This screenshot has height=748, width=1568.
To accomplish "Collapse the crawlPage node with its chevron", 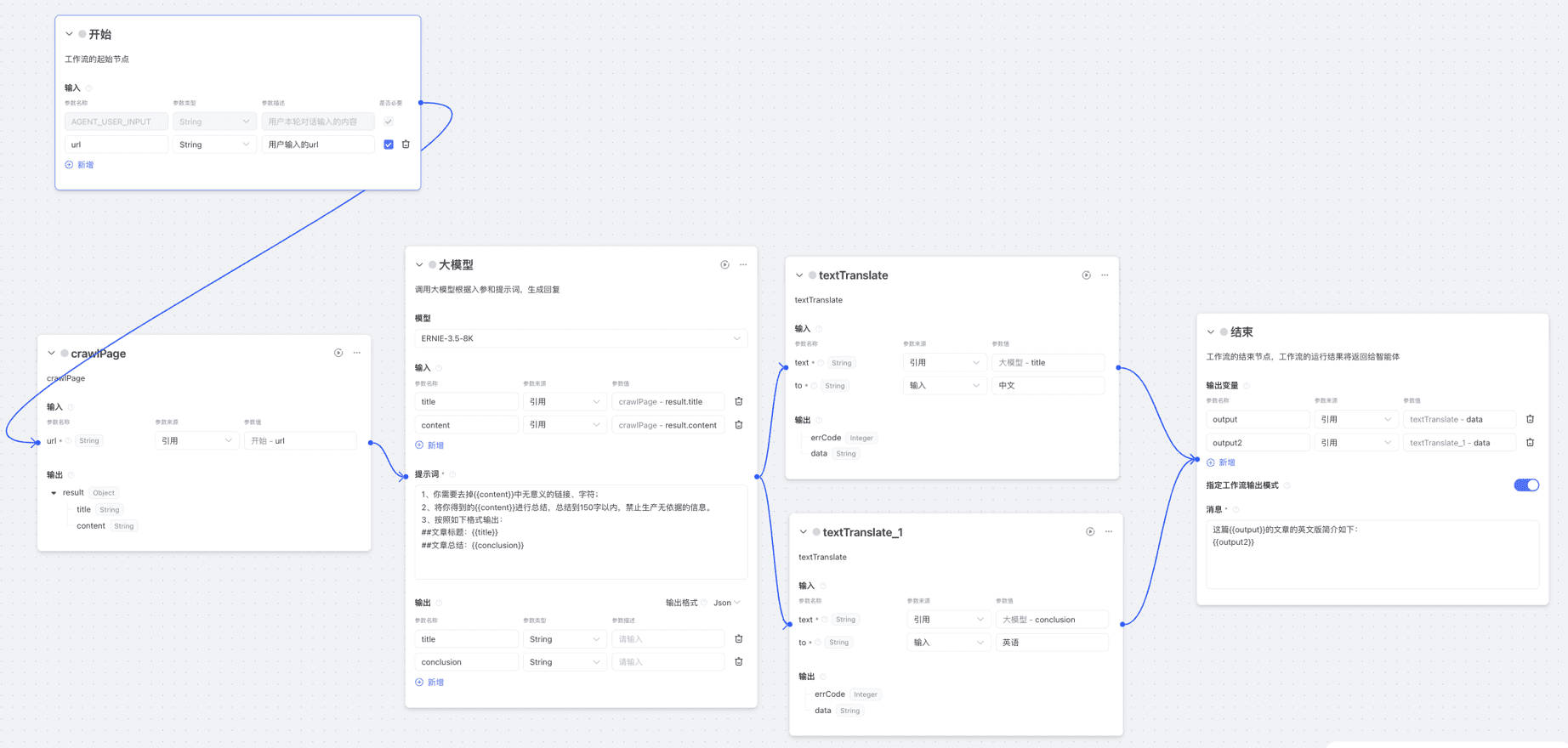I will tap(51, 353).
